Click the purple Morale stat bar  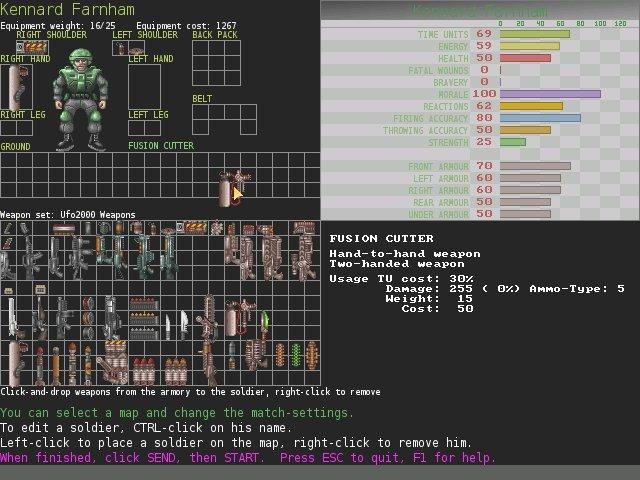pos(549,94)
